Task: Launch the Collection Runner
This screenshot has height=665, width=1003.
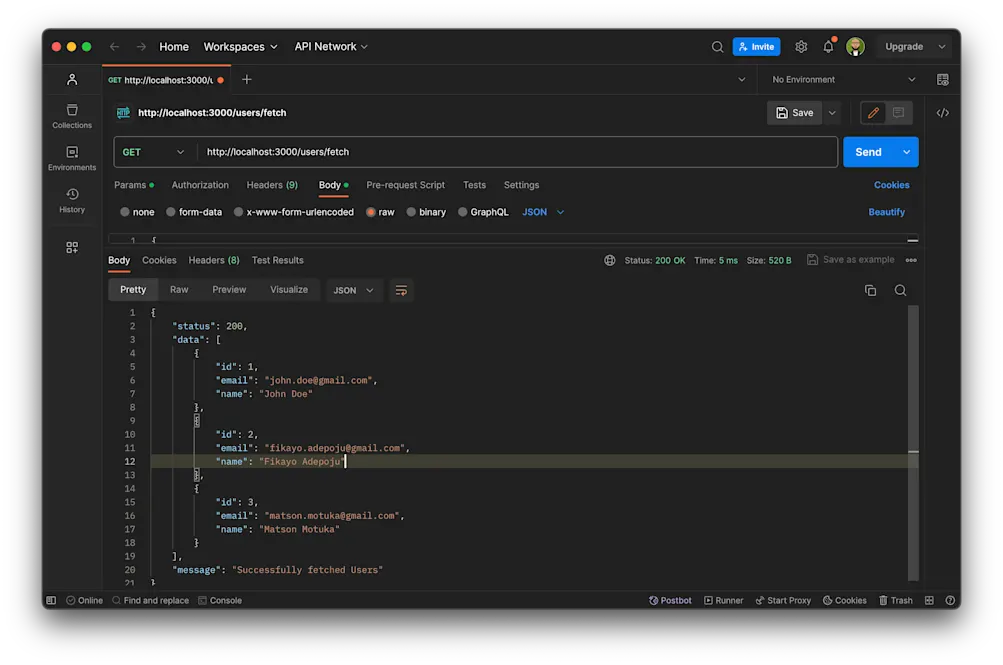Action: [x=723, y=600]
